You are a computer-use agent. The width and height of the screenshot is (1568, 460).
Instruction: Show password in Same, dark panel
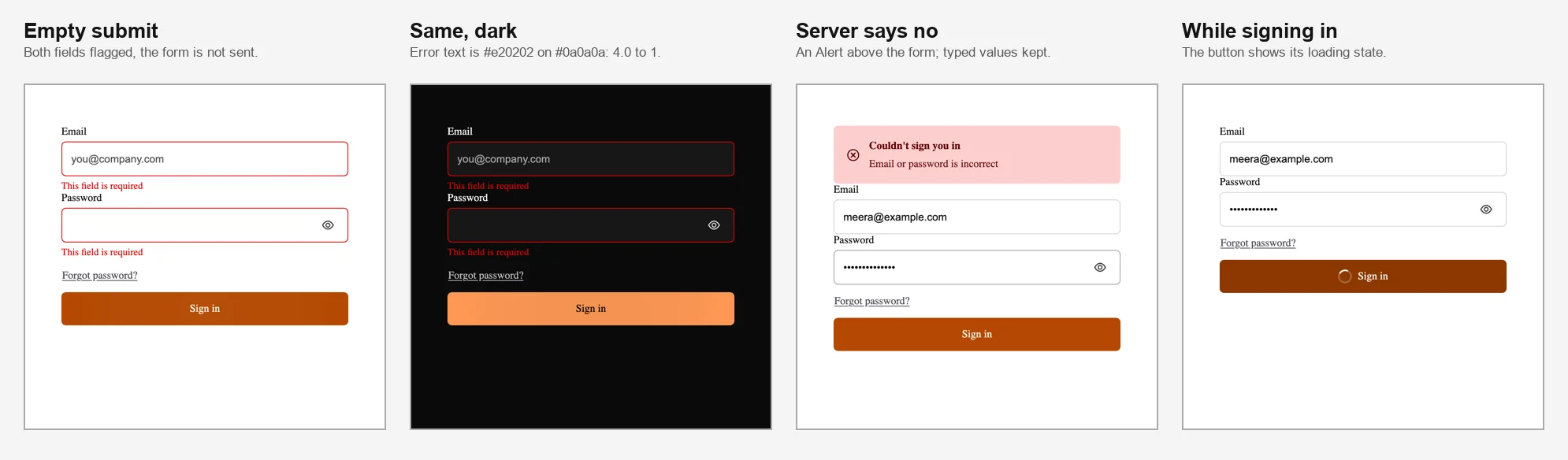pos(714,225)
